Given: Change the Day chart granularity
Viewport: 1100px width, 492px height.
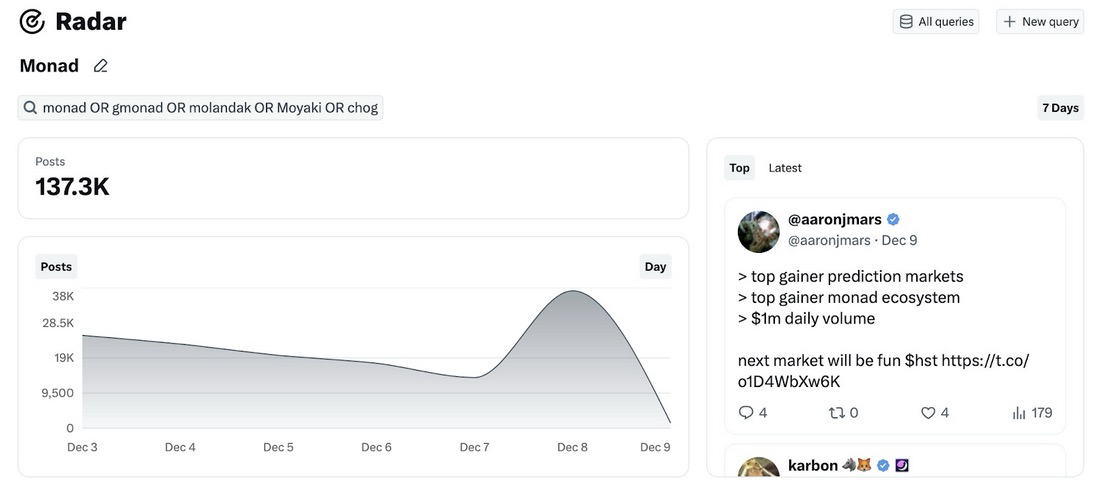Looking at the screenshot, I should tap(655, 267).
